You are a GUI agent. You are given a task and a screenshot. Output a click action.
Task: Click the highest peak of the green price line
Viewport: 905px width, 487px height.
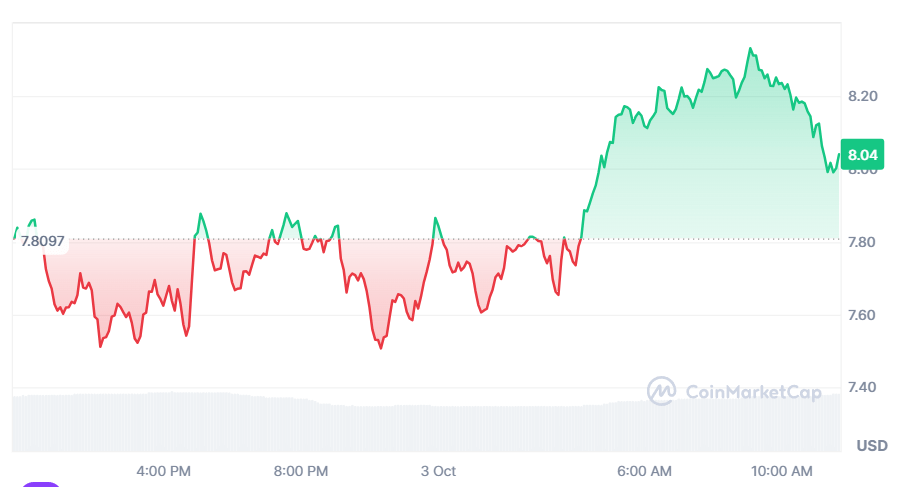click(751, 48)
